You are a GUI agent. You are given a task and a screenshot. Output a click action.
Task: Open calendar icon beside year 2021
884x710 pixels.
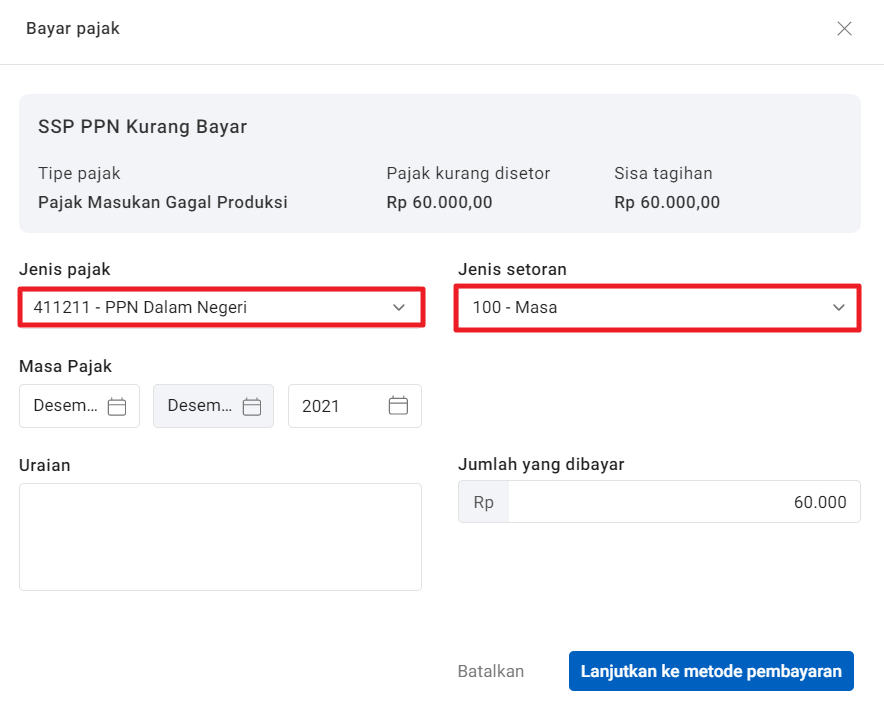(398, 405)
